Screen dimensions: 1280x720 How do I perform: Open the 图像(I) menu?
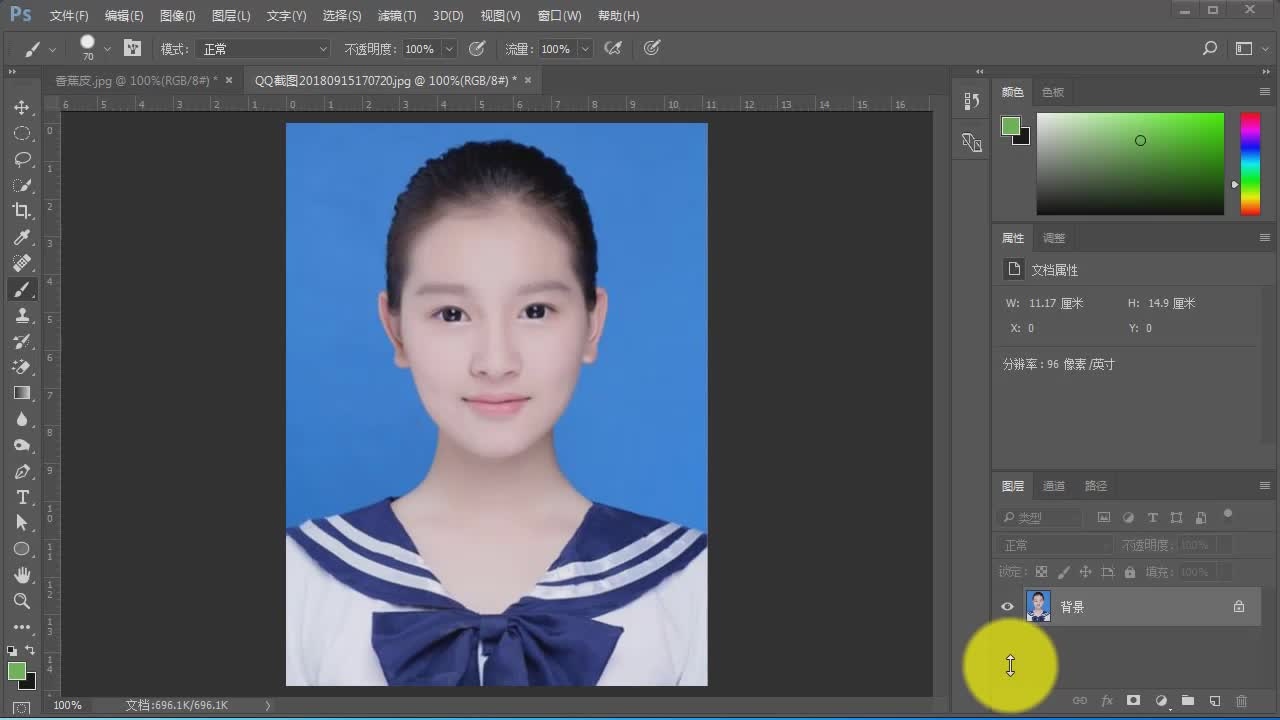pos(177,16)
